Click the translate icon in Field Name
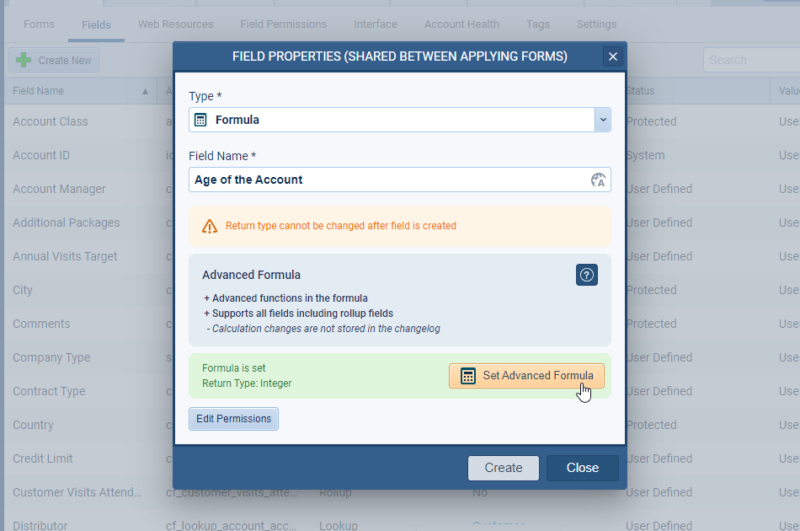Screen dimensions: 800x531 [598, 180]
